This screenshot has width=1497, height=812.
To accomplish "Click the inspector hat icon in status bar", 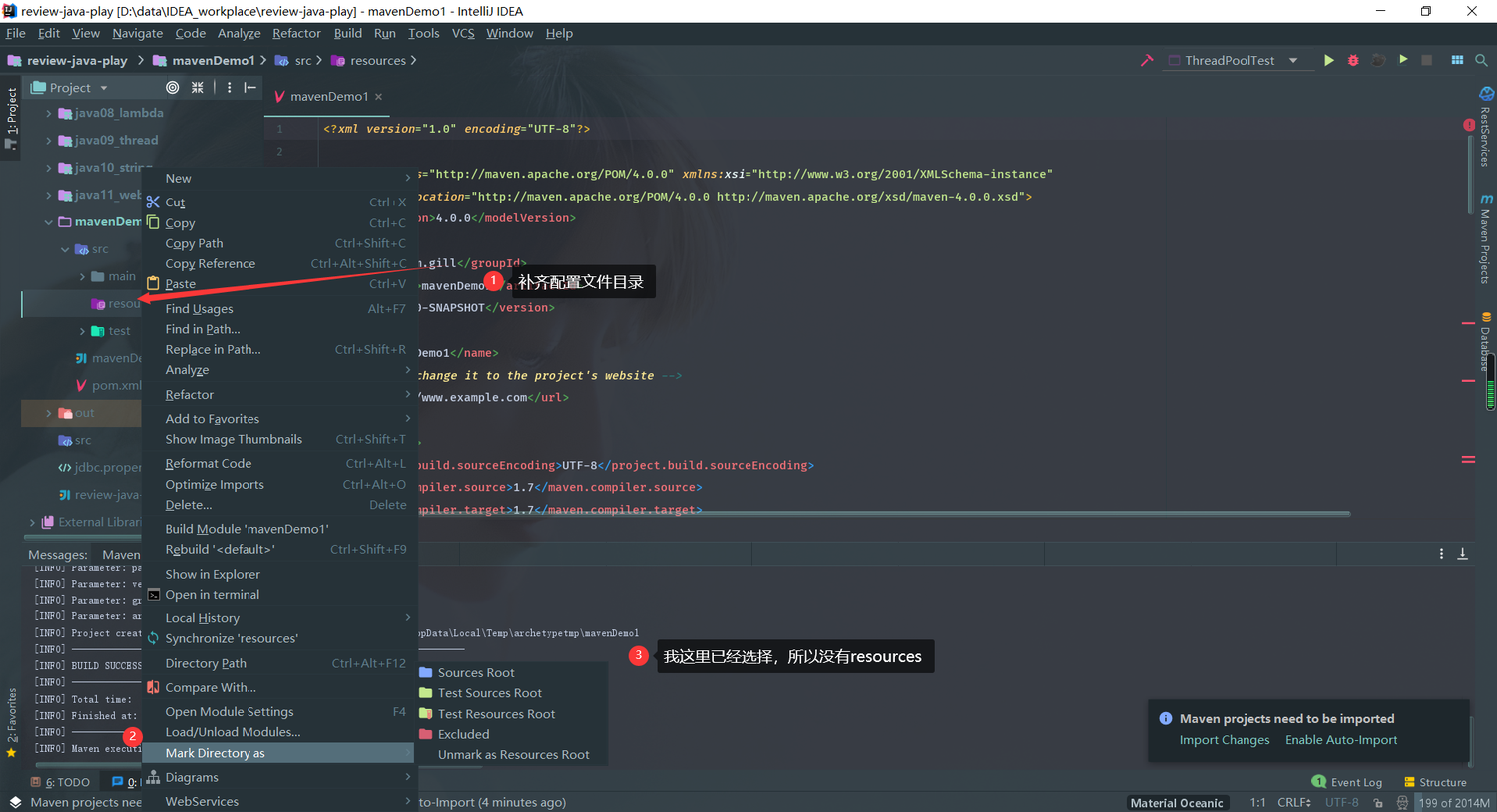I will (1402, 802).
